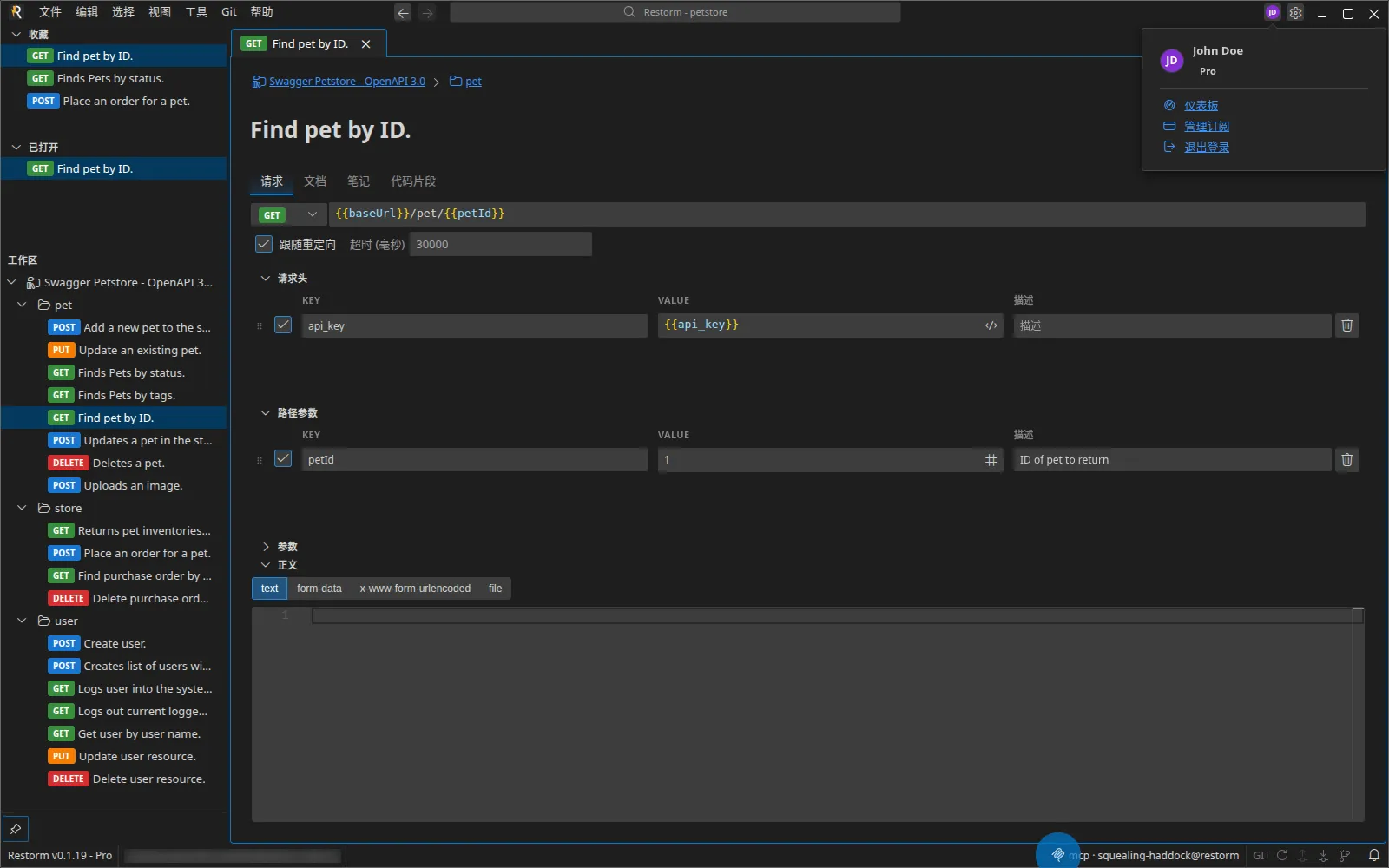This screenshot has height=868, width=1389.
Task: Collapse the 已打开 section
Action: (x=16, y=148)
